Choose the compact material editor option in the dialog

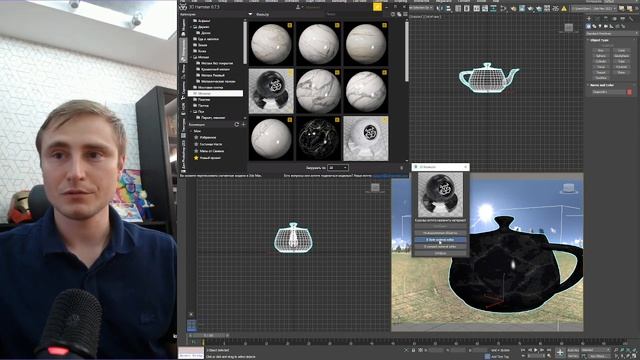[440, 247]
